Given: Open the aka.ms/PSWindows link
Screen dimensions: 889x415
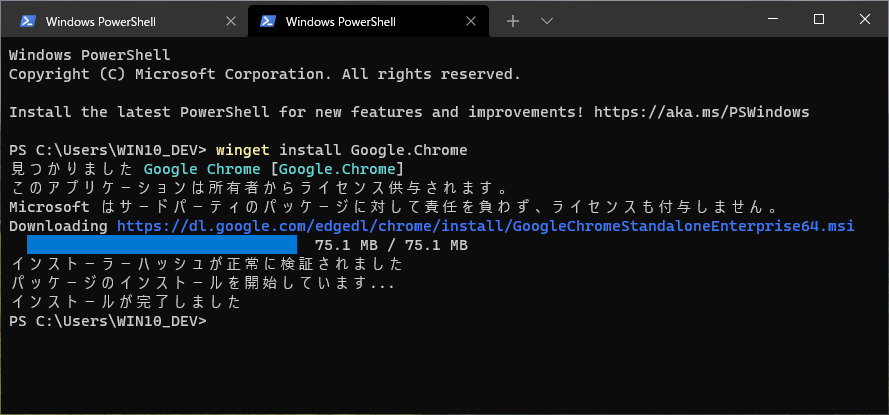Looking at the screenshot, I should pos(701,112).
